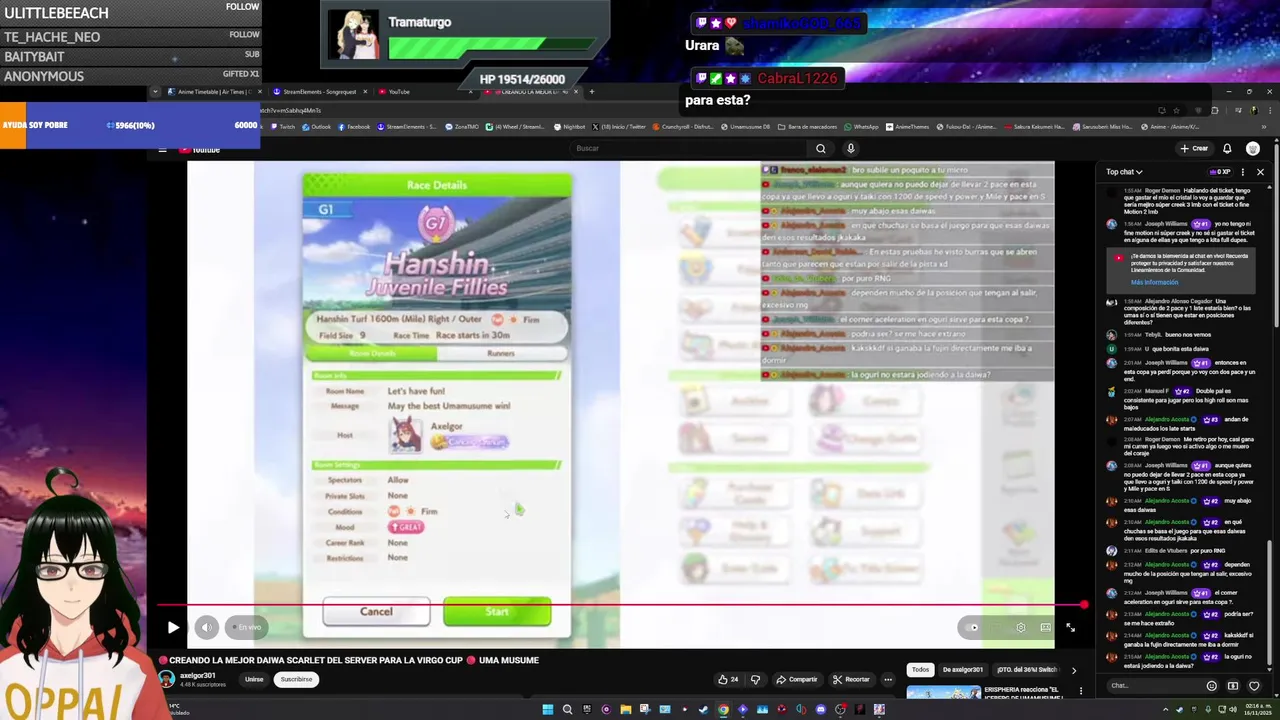The width and height of the screenshot is (1280, 720).
Task: Open ERISPHERIA reacciona video thumbnail
Action: pyautogui.click(x=943, y=692)
